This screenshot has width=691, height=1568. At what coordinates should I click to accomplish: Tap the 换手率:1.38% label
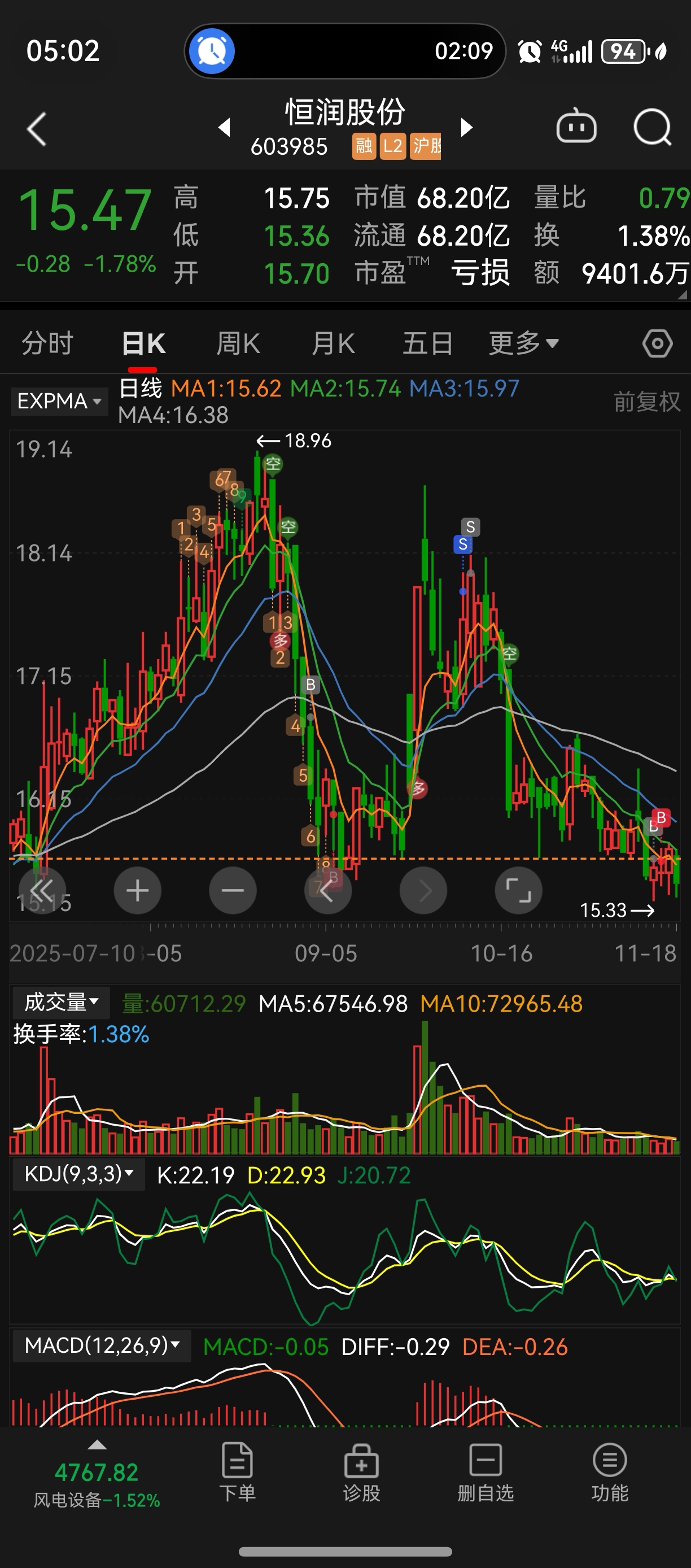81,1034
